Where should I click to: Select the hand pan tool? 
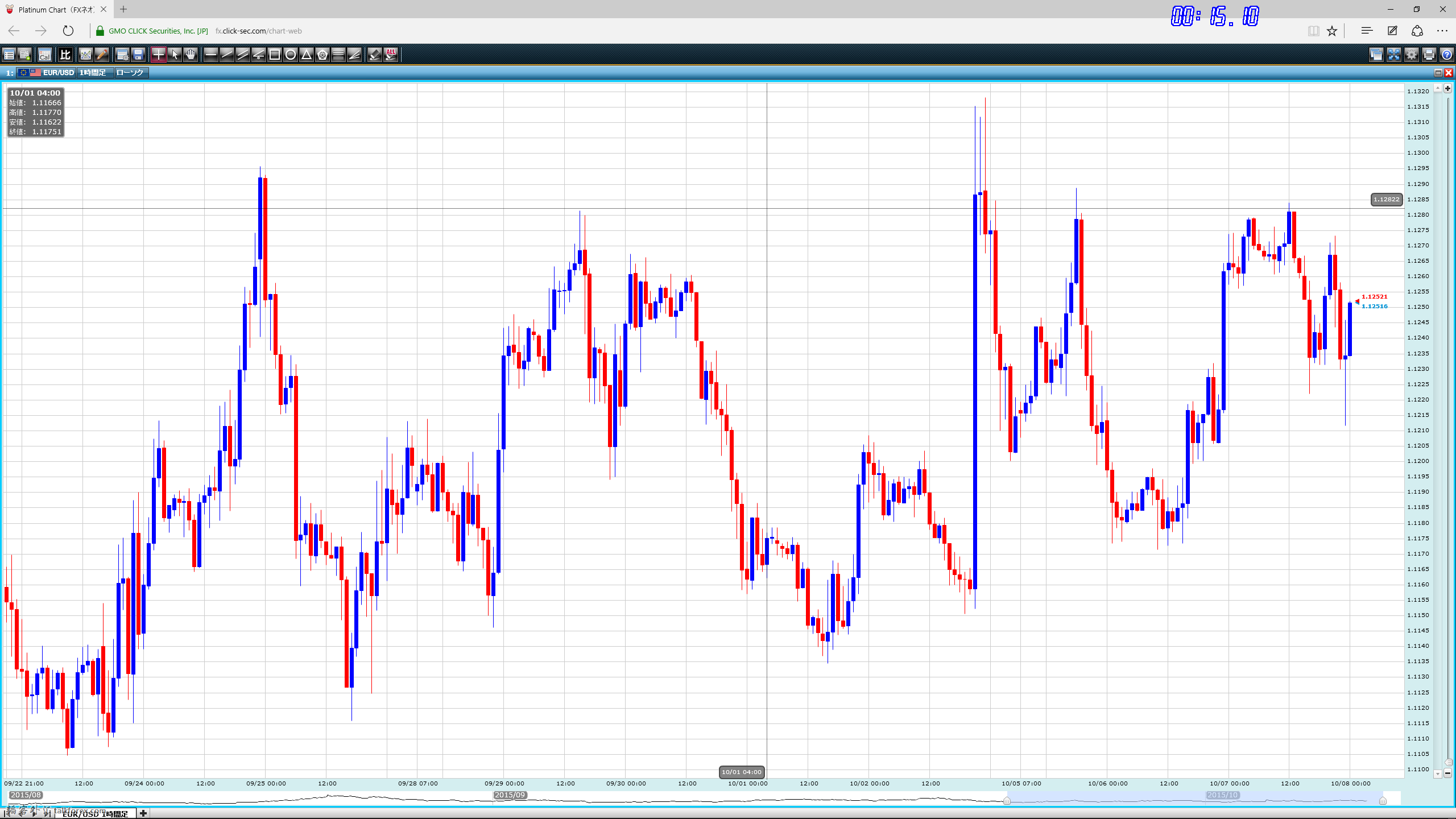[191, 55]
